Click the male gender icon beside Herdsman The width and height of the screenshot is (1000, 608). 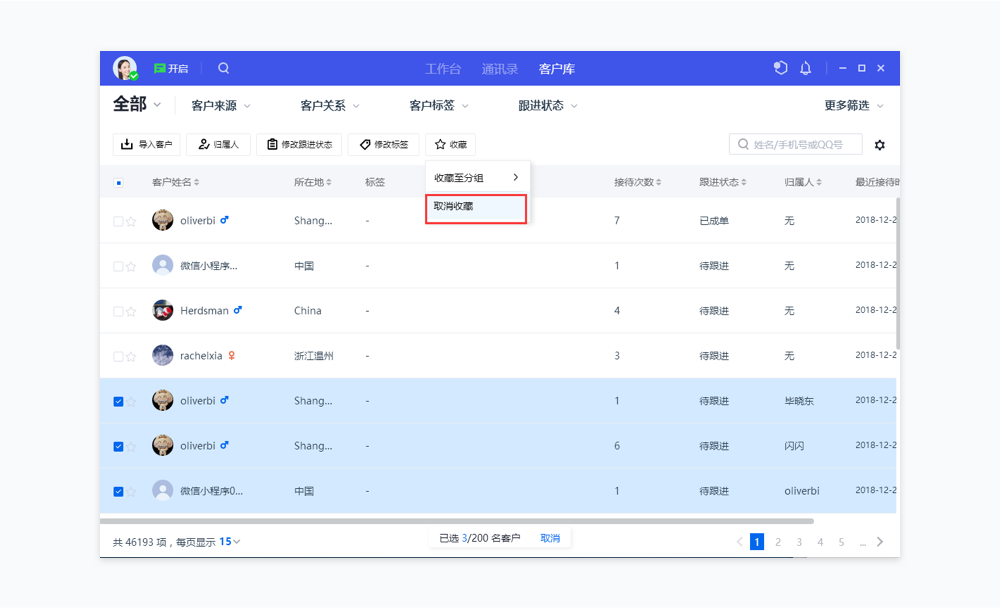(238, 309)
